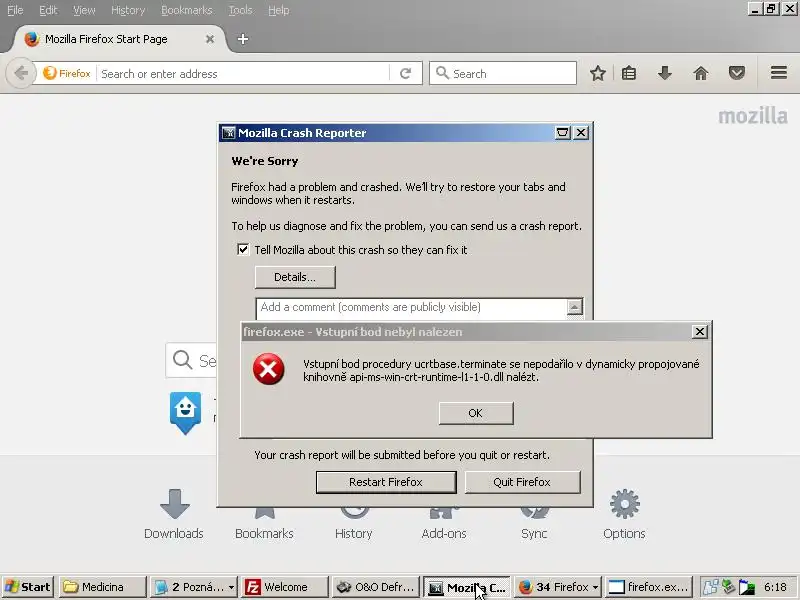The image size is (800, 600).
Task: Bookmark this page with star icon
Action: coord(598,73)
